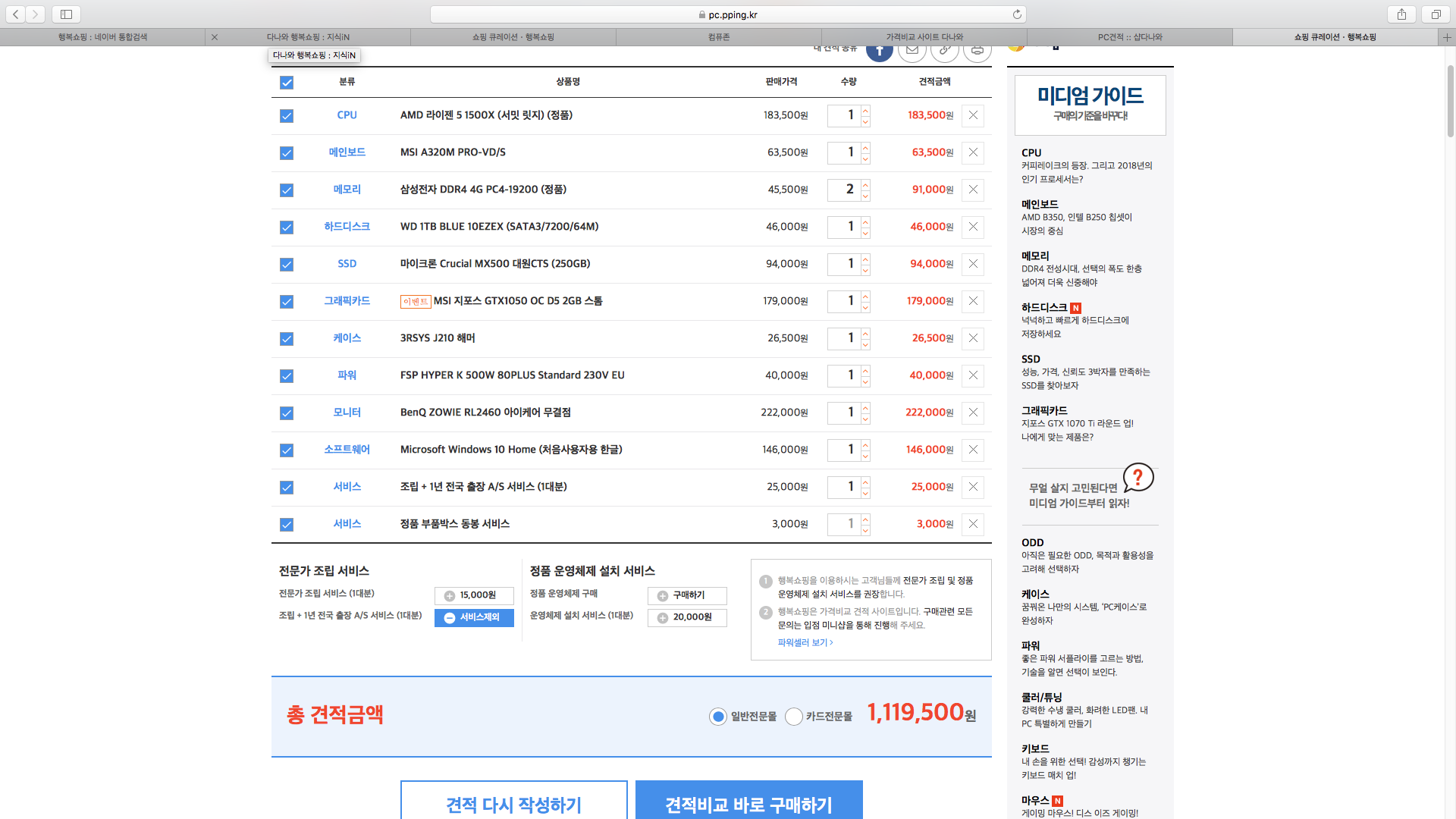This screenshot has width=1456, height=819.
Task: Remove the 3RSYS J210 해머 case row
Action: click(973, 338)
